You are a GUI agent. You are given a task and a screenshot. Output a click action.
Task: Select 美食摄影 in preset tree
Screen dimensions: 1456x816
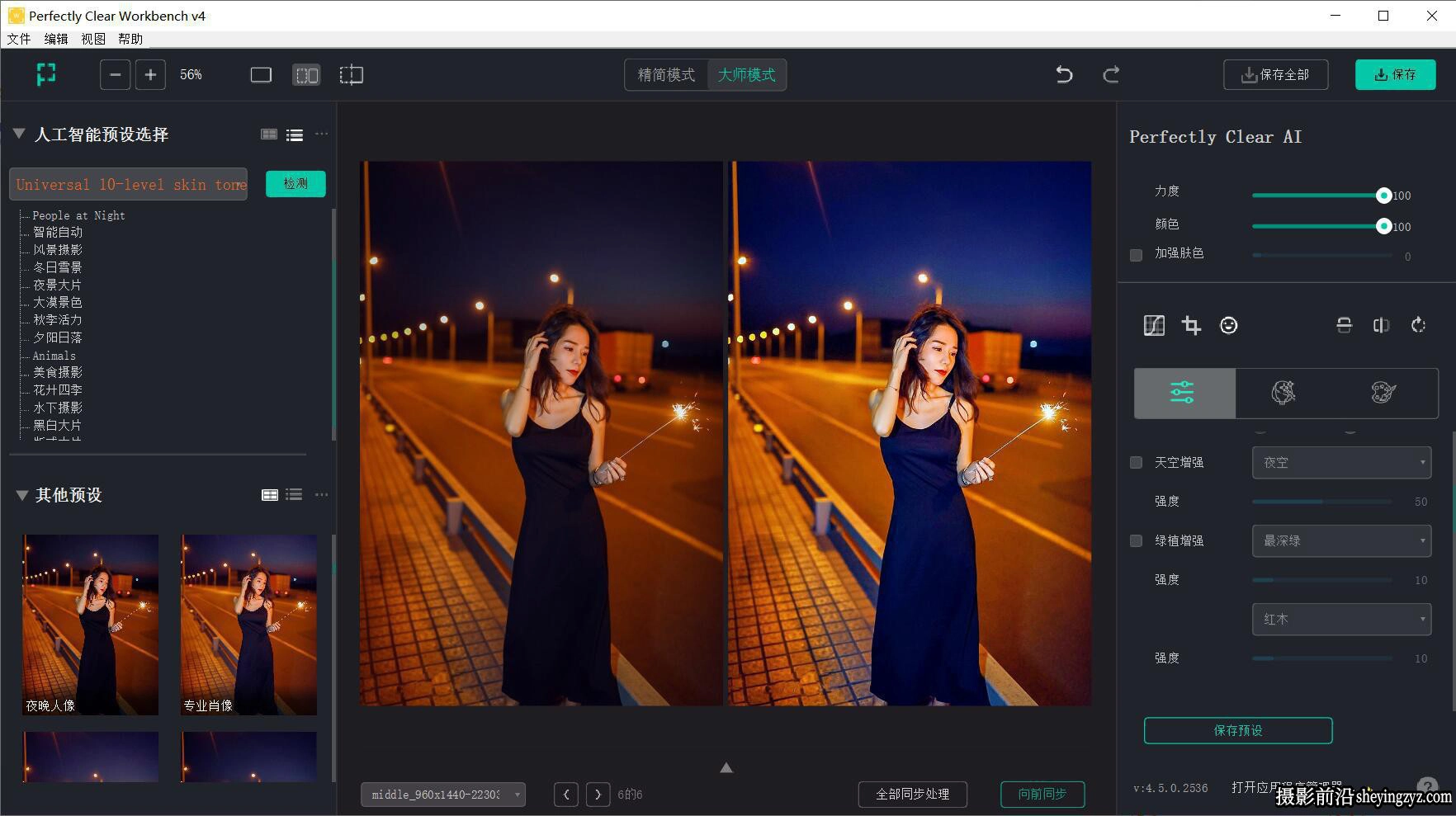58,373
